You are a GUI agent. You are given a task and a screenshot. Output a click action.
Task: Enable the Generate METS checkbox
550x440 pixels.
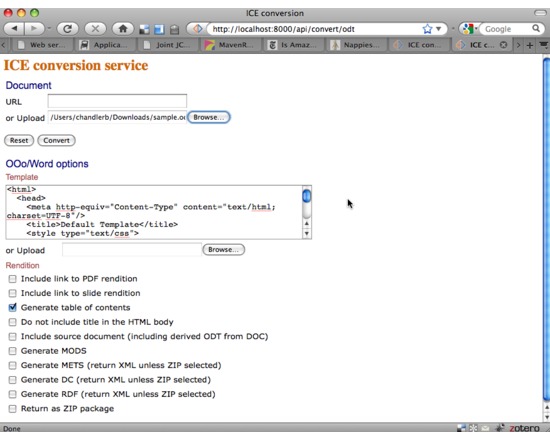[13, 366]
